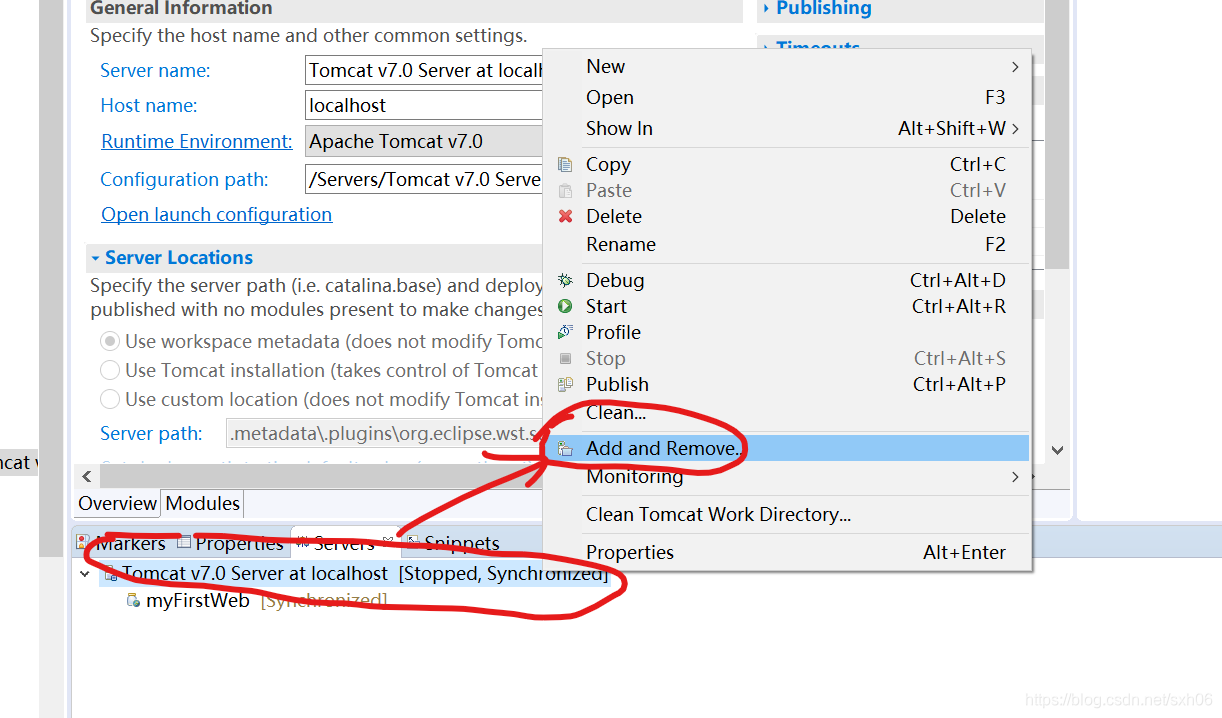The image size is (1222, 718).
Task: Click the myFirstWeb module icon
Action: [x=133, y=601]
